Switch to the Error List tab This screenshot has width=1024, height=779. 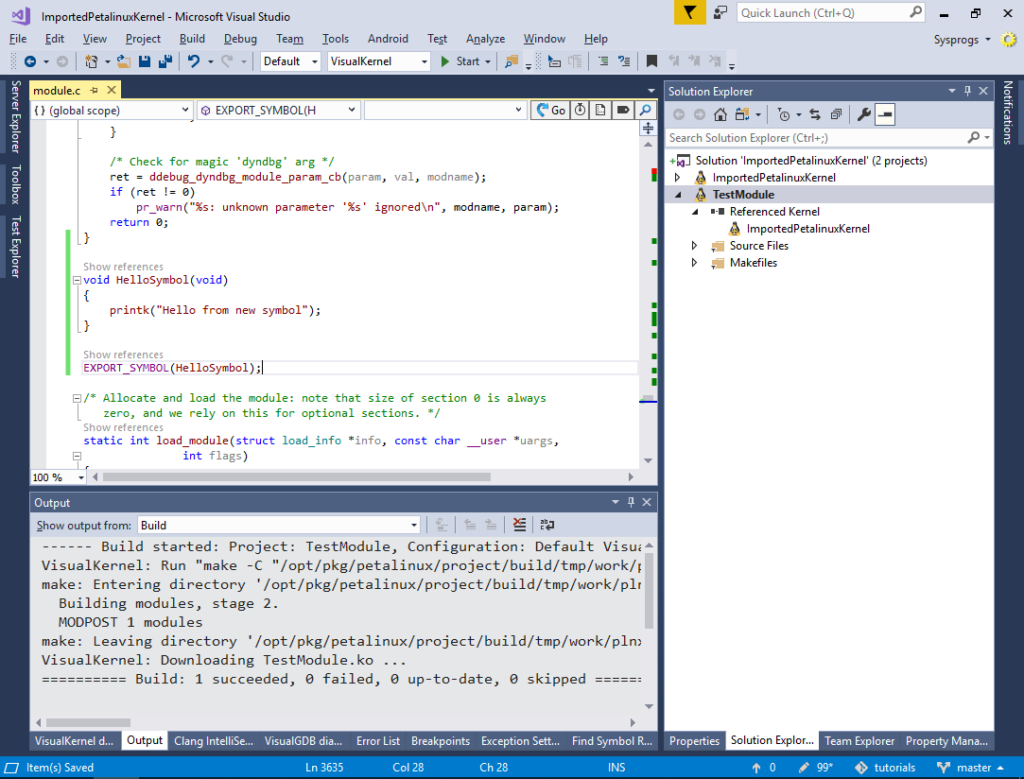pos(378,741)
